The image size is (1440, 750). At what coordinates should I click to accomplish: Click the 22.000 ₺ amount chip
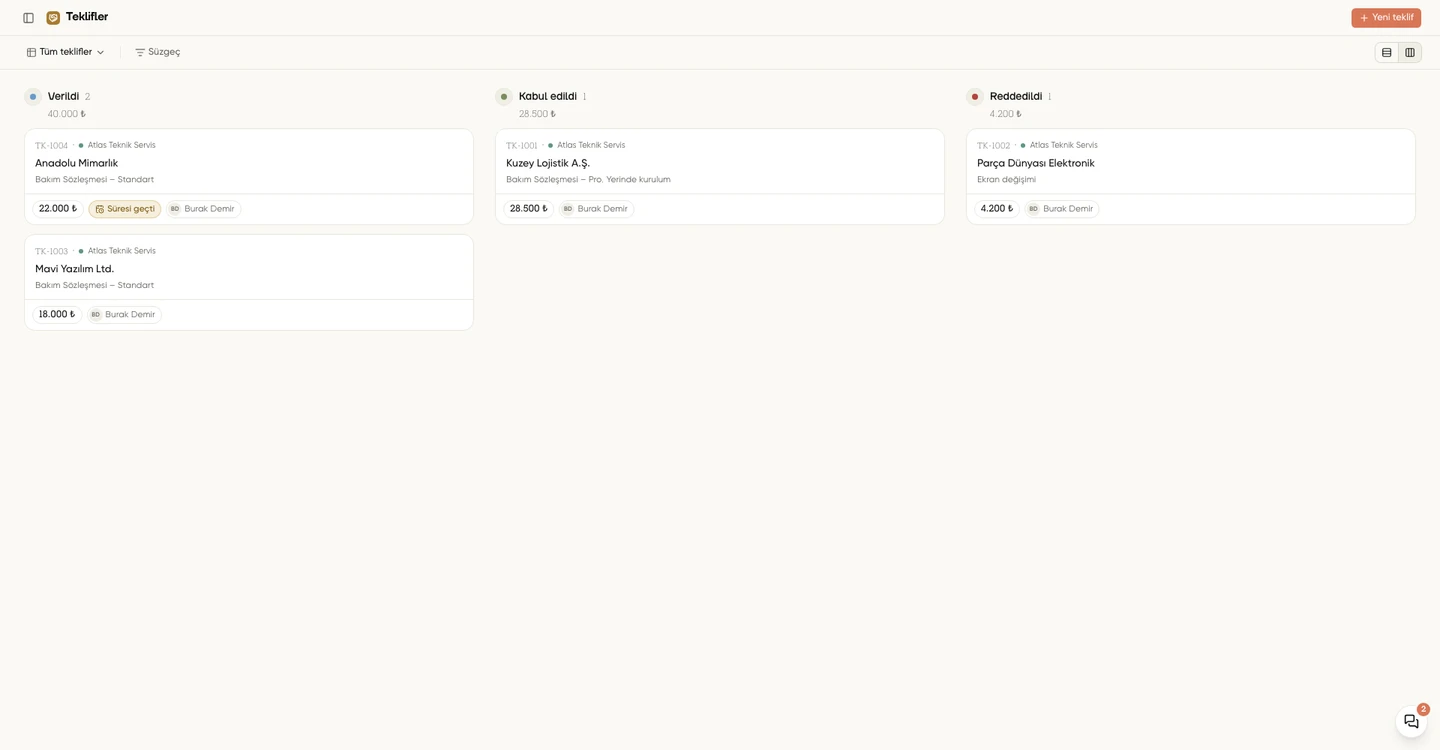tap(58, 209)
